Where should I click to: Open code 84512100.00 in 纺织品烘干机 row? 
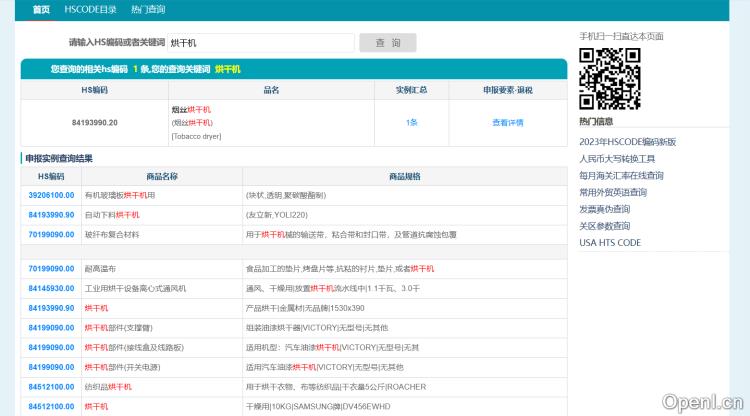[51, 387]
